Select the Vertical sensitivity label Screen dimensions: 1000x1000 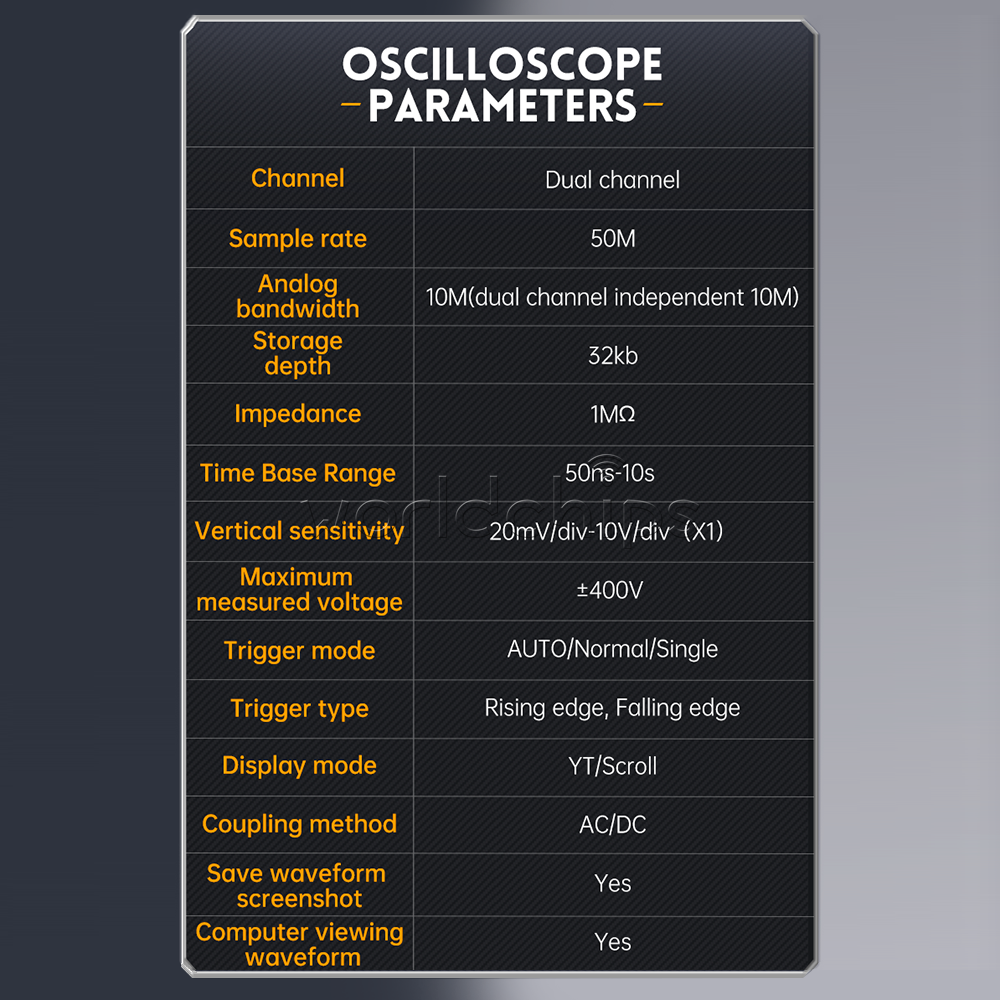point(299,531)
